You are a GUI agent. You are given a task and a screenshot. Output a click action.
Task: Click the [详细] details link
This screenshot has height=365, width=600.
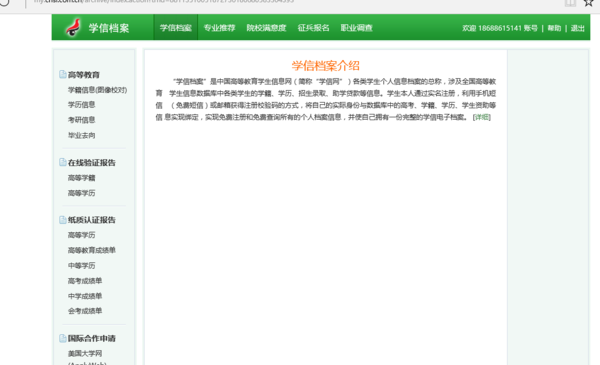point(482,117)
